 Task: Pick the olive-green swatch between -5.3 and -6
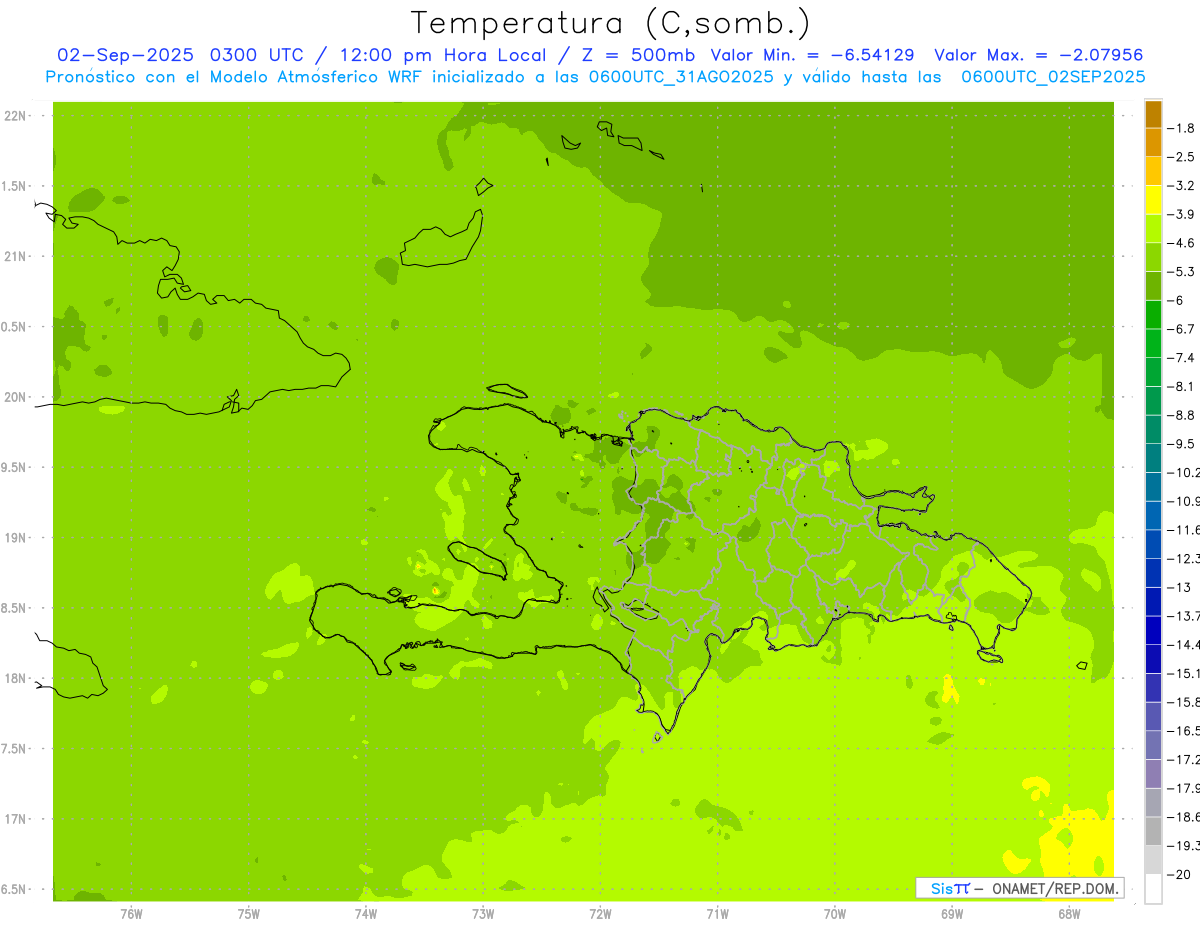[1153, 286]
